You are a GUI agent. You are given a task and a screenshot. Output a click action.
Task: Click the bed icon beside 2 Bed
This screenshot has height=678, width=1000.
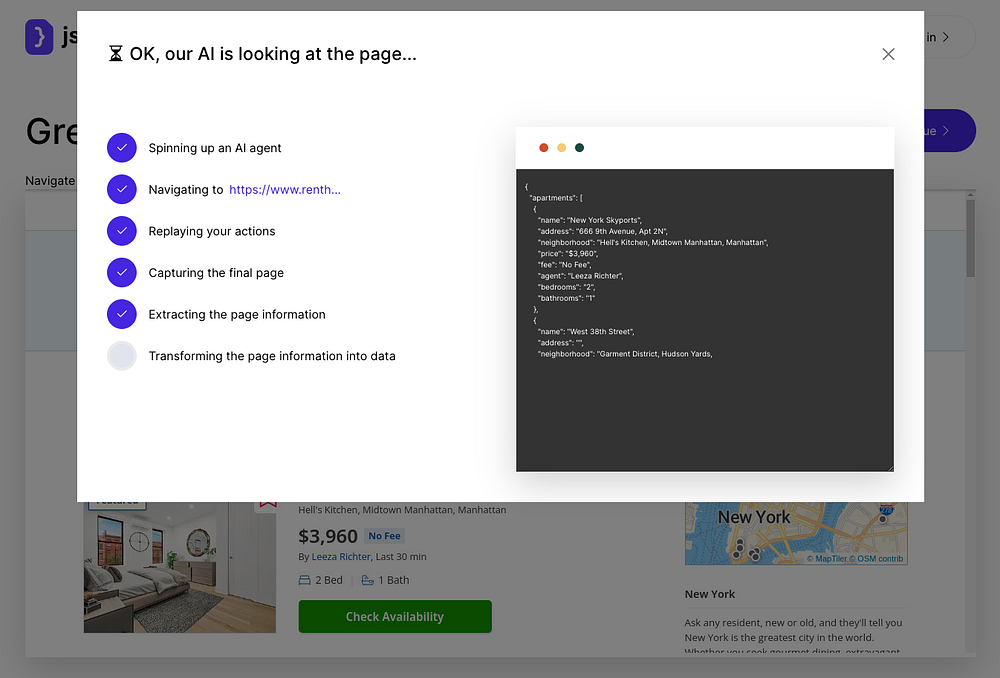tap(305, 580)
